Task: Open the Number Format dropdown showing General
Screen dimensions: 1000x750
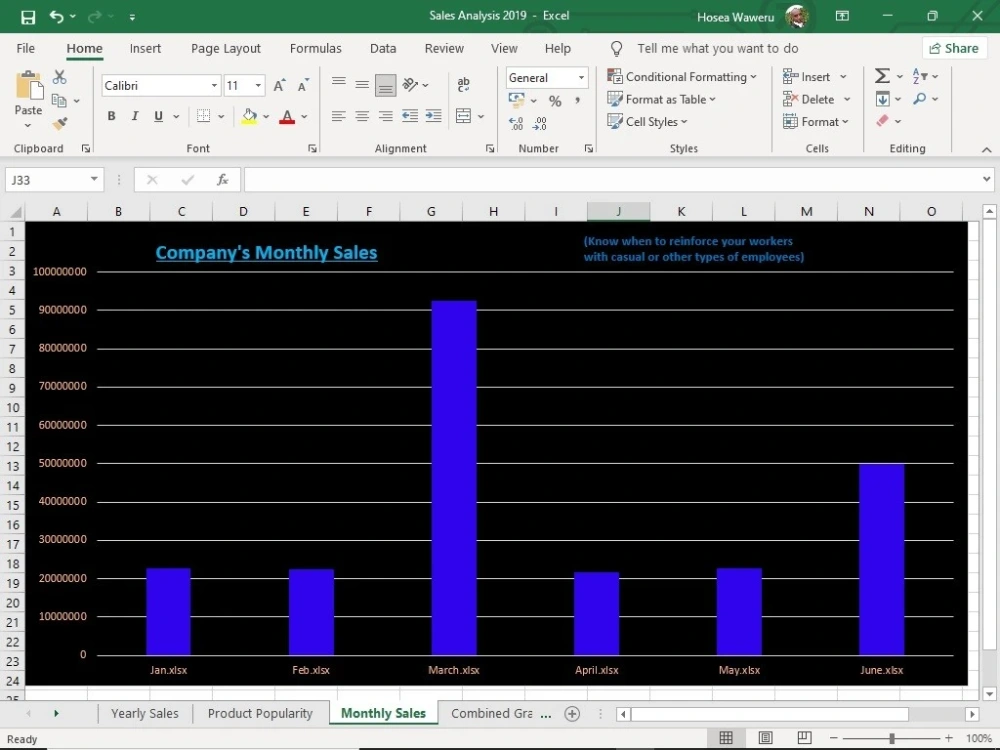Action: [x=547, y=77]
